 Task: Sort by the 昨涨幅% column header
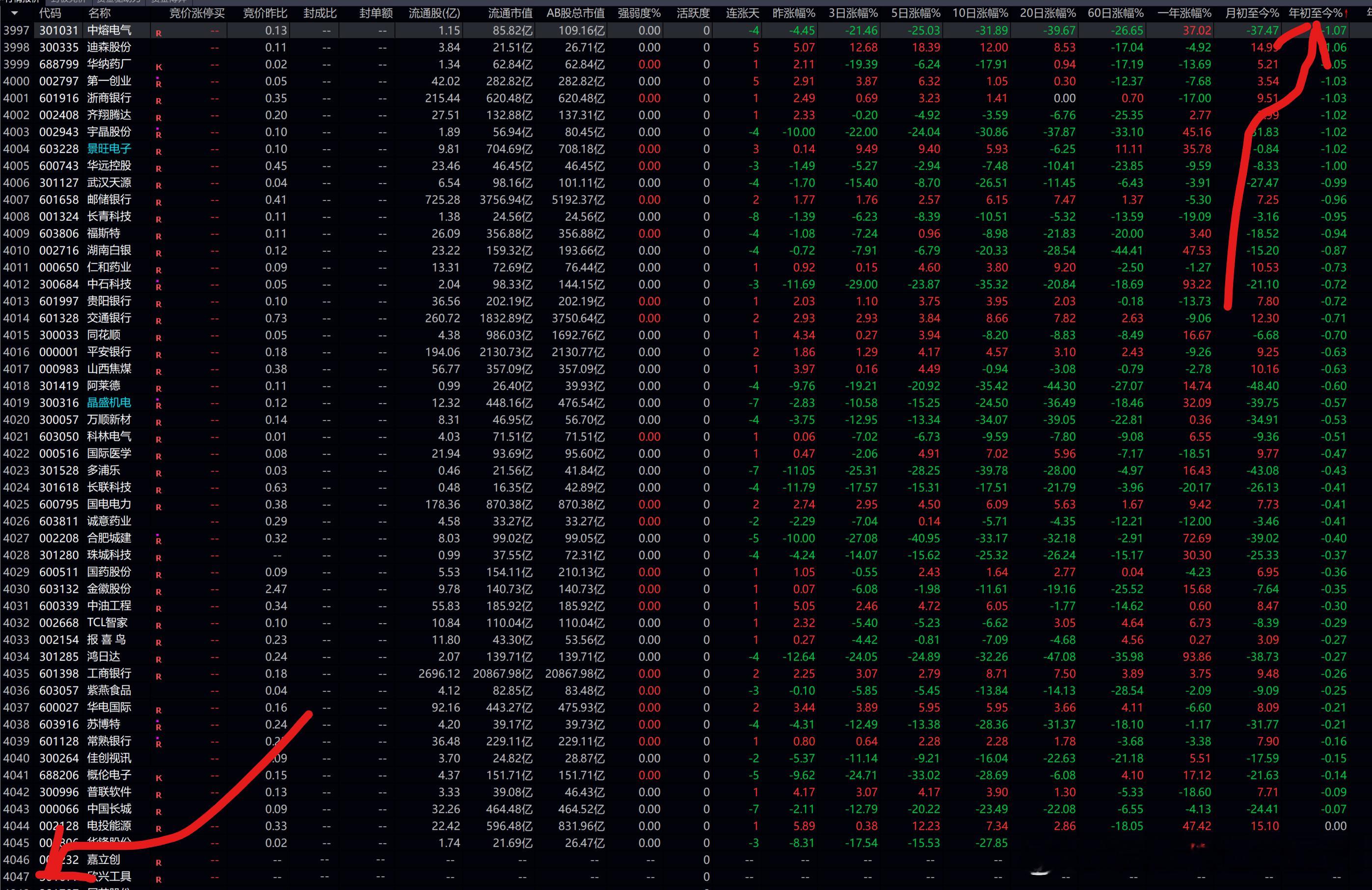click(794, 13)
